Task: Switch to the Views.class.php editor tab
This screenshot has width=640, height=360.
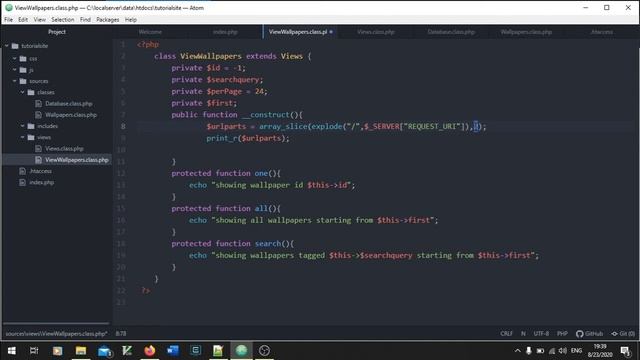Action: point(376,32)
